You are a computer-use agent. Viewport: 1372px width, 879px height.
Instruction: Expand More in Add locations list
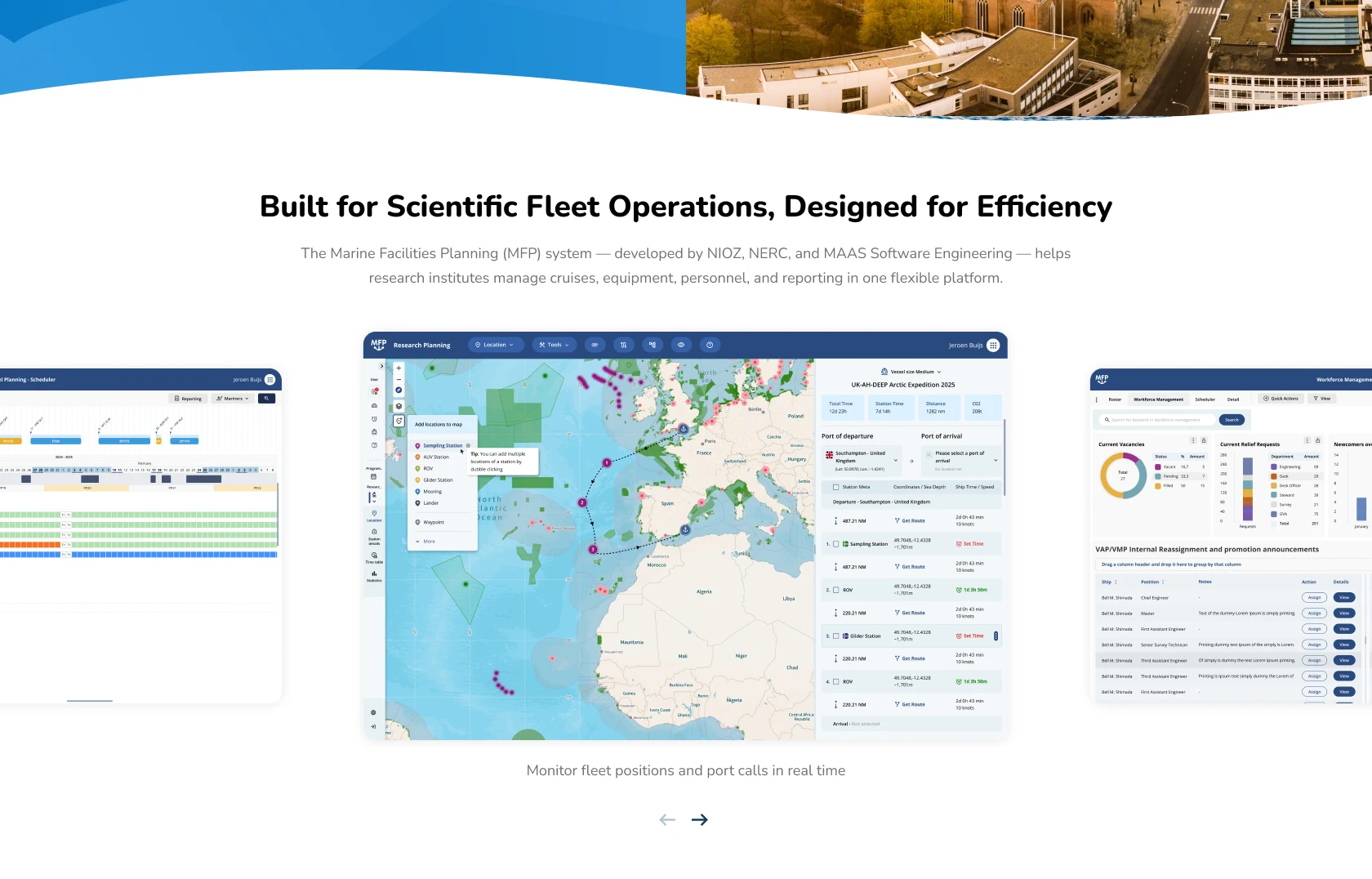(425, 542)
